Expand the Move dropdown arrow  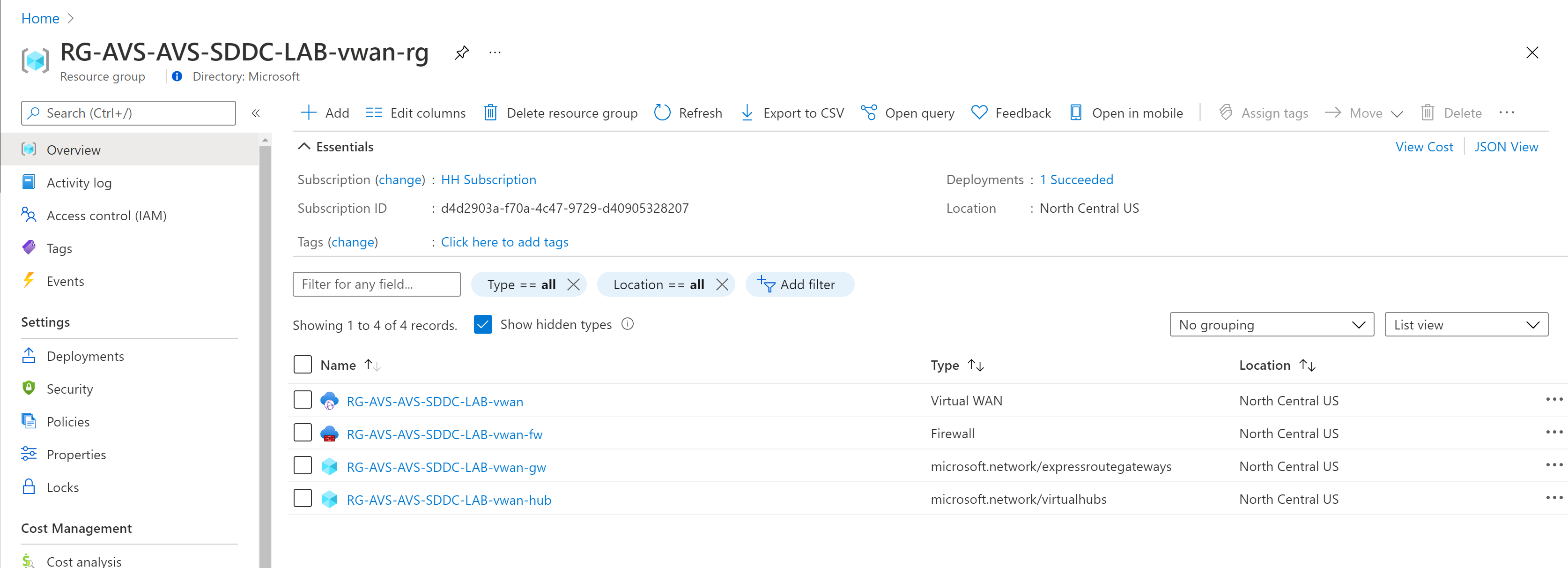[1398, 113]
